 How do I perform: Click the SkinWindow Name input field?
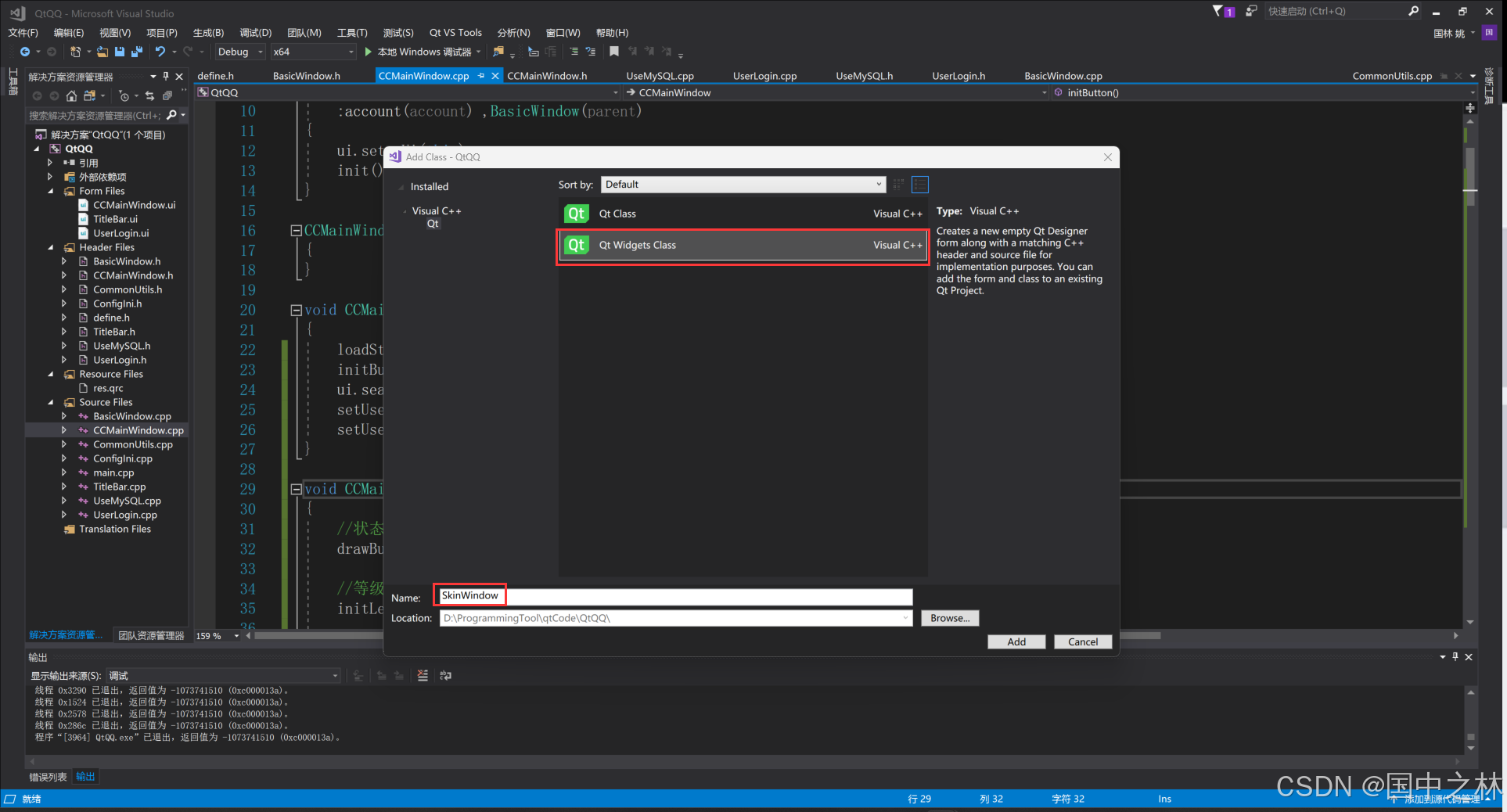(x=675, y=597)
